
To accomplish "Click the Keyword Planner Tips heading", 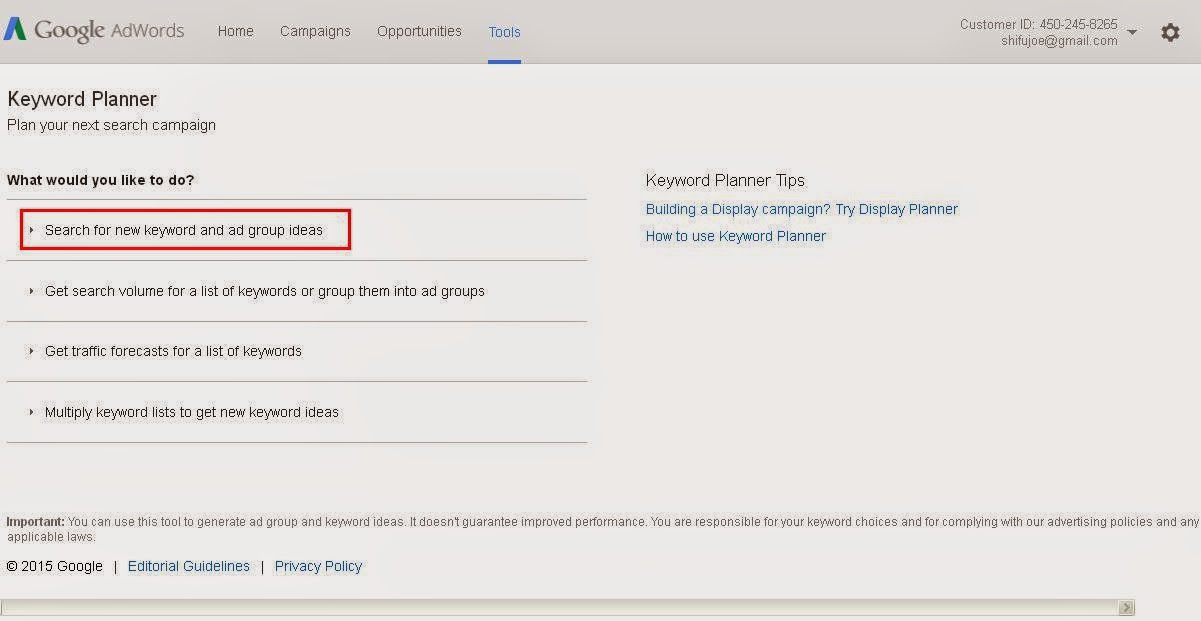I will click(725, 180).
